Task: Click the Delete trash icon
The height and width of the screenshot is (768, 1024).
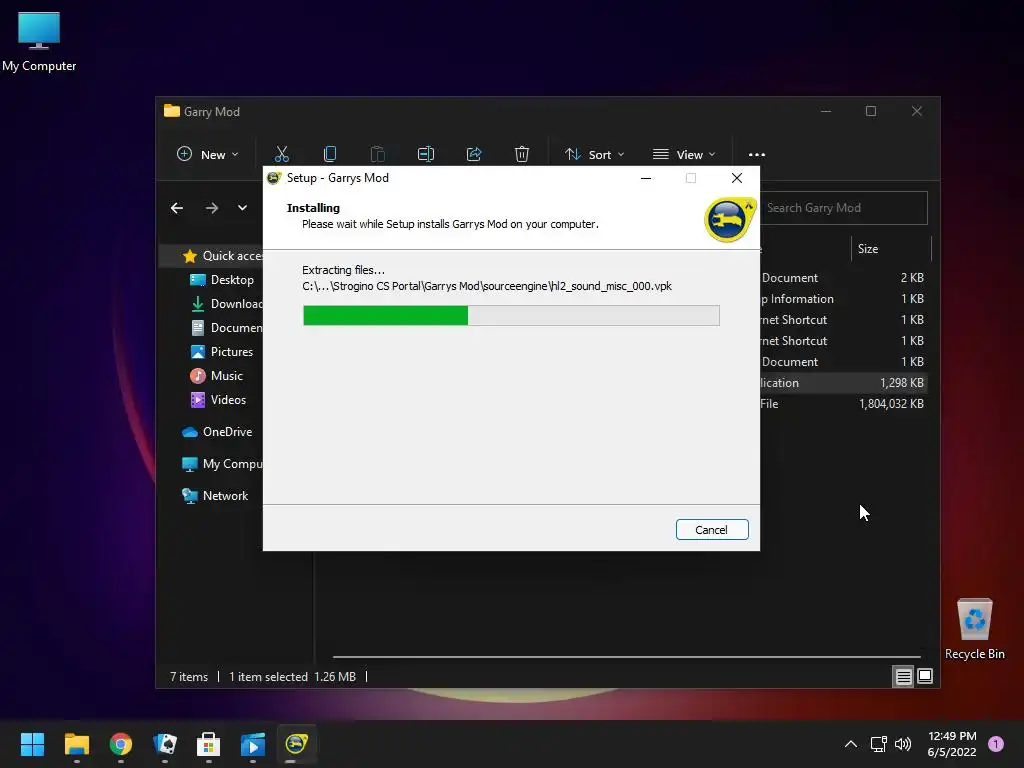Action: pos(522,155)
